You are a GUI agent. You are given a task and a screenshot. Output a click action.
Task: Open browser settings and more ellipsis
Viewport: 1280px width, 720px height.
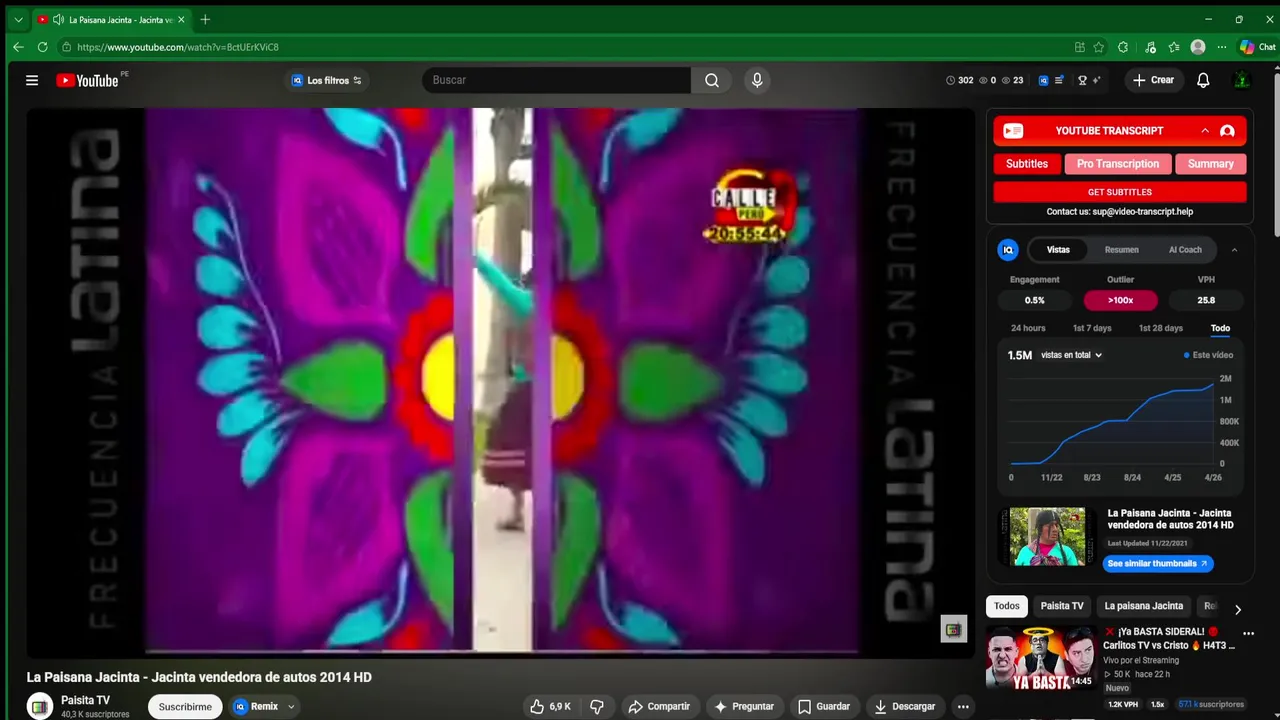point(1222,47)
